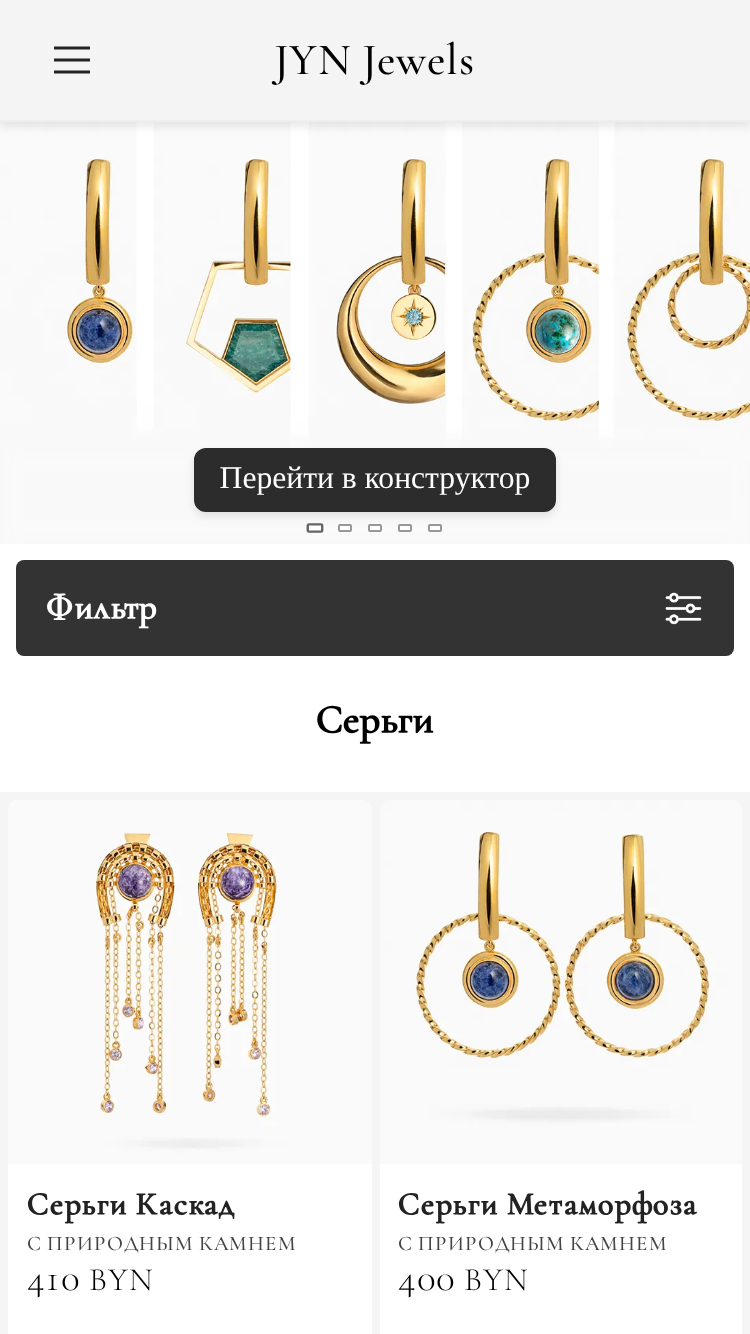750x1334 pixels.
Task: Open the Серьги Каскад product image
Action: pyautogui.click(x=190, y=982)
